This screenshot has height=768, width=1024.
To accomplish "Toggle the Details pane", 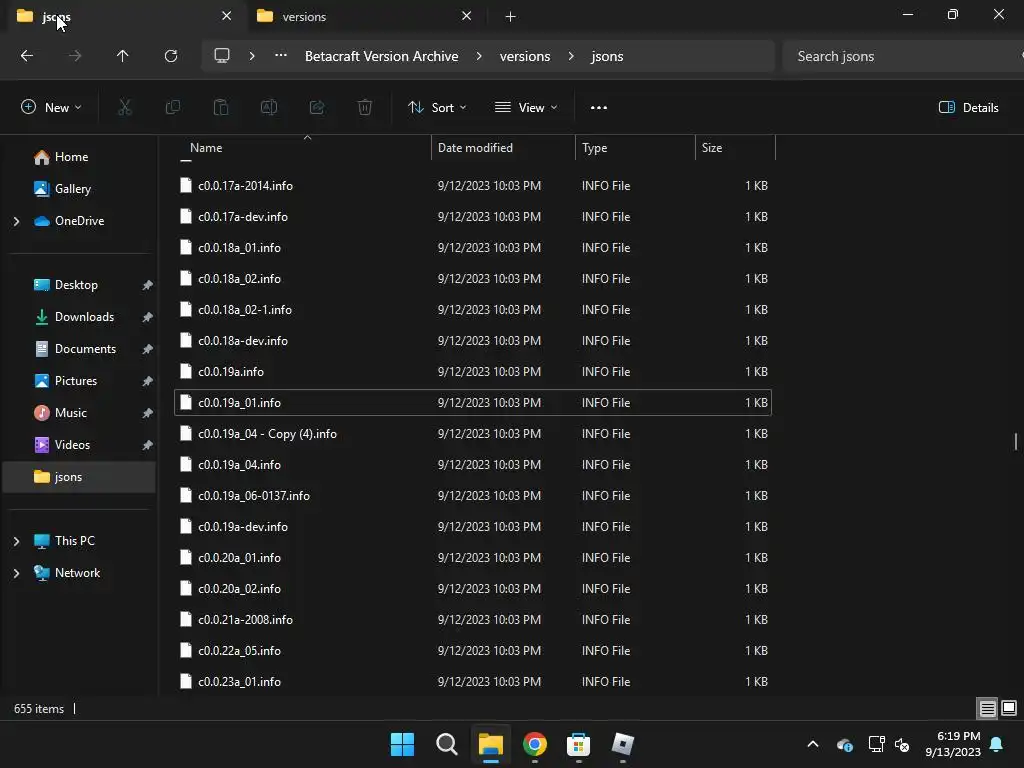I will 968,108.
